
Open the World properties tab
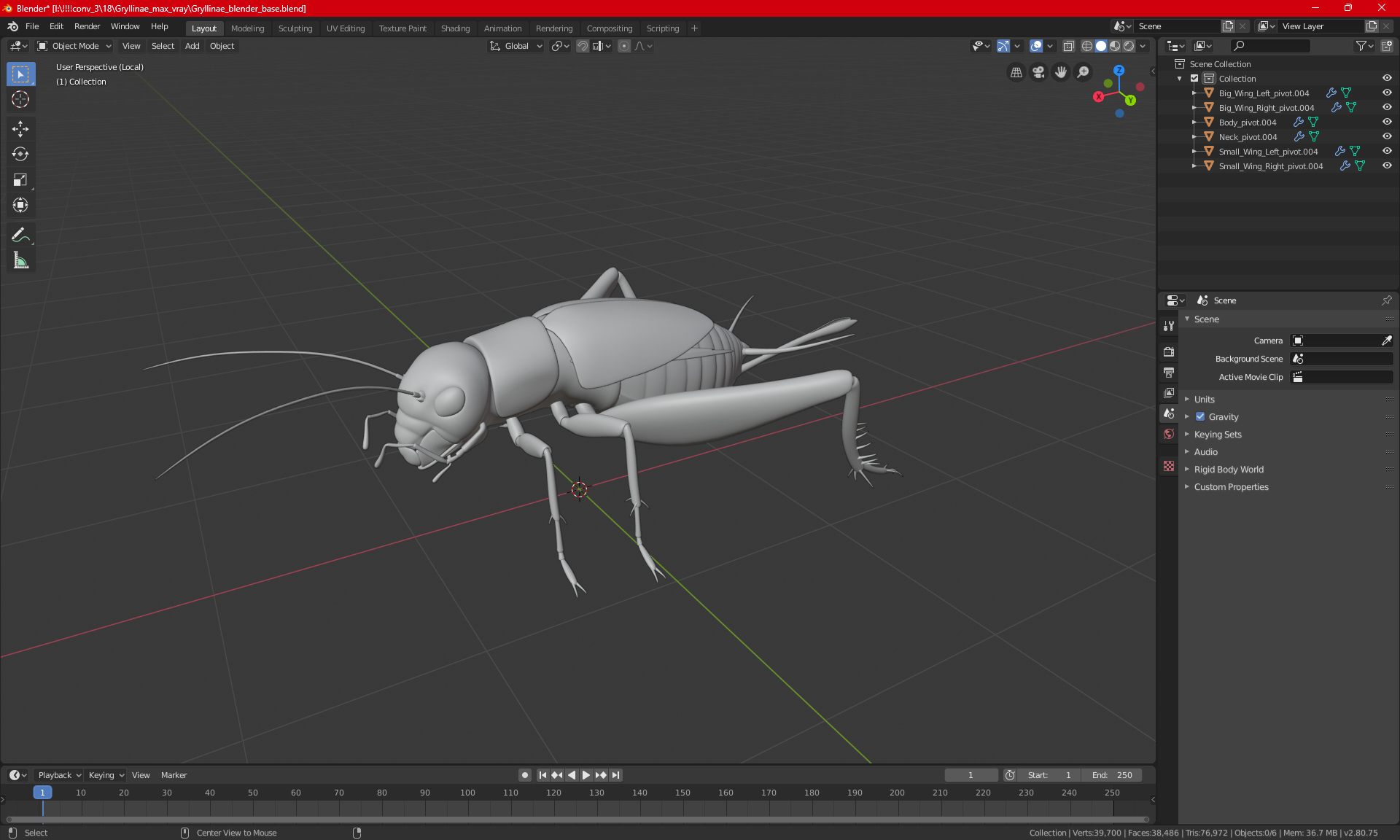point(1169,434)
